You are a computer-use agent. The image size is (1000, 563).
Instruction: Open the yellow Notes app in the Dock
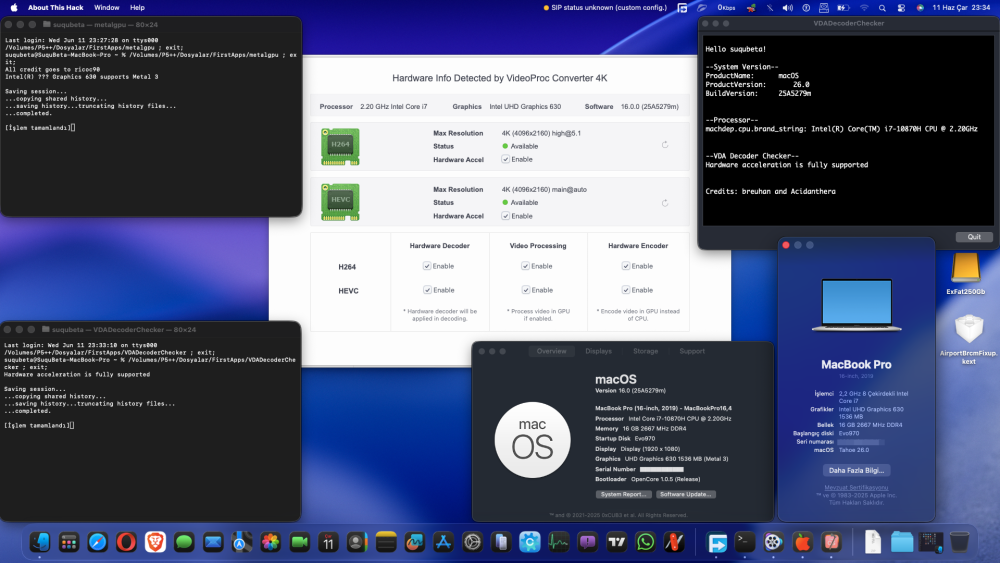pos(386,542)
